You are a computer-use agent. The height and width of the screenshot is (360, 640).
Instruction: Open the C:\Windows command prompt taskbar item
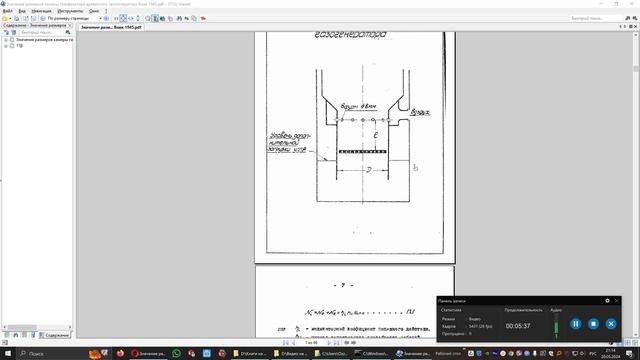click(371, 353)
